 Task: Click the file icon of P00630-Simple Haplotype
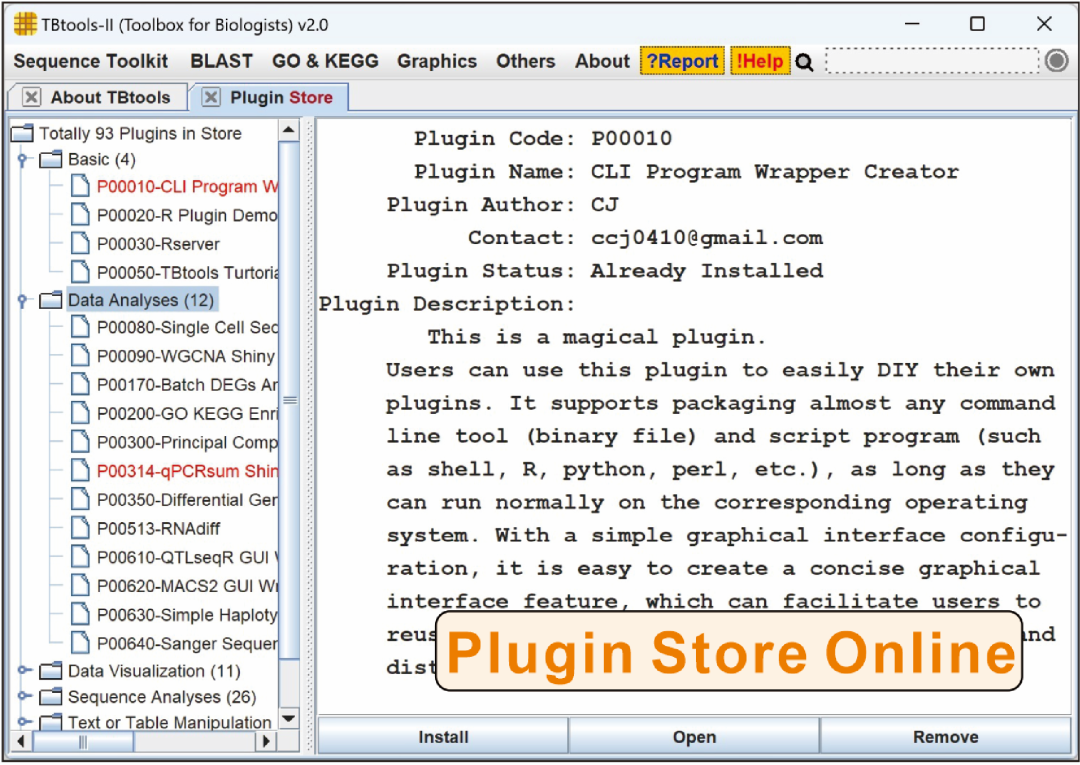[81, 614]
